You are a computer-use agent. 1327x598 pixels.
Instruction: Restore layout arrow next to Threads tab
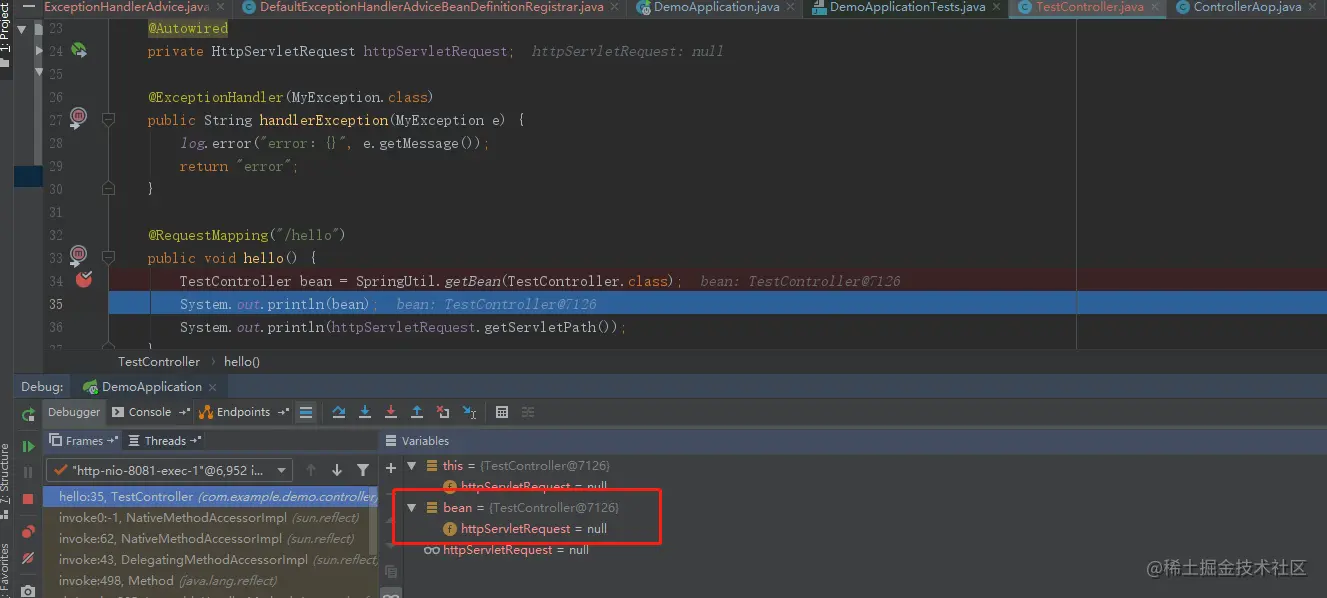point(196,441)
